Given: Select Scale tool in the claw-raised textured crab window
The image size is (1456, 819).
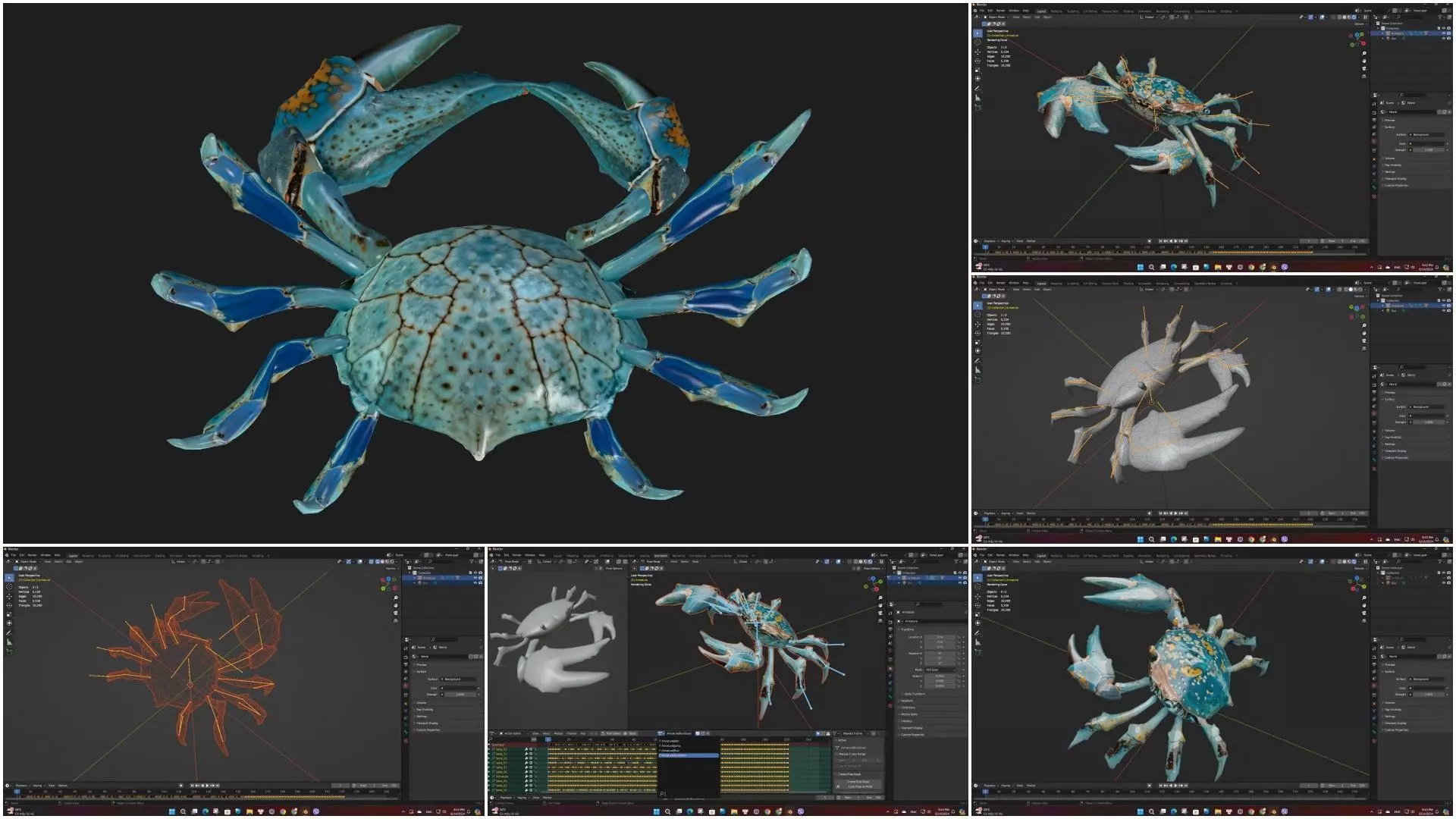Looking at the screenshot, I should (978, 614).
